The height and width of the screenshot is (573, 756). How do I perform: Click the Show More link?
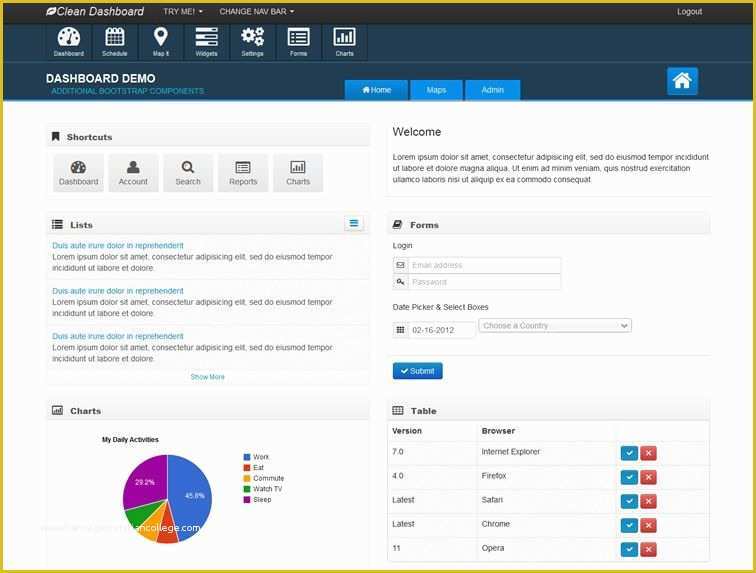(207, 377)
